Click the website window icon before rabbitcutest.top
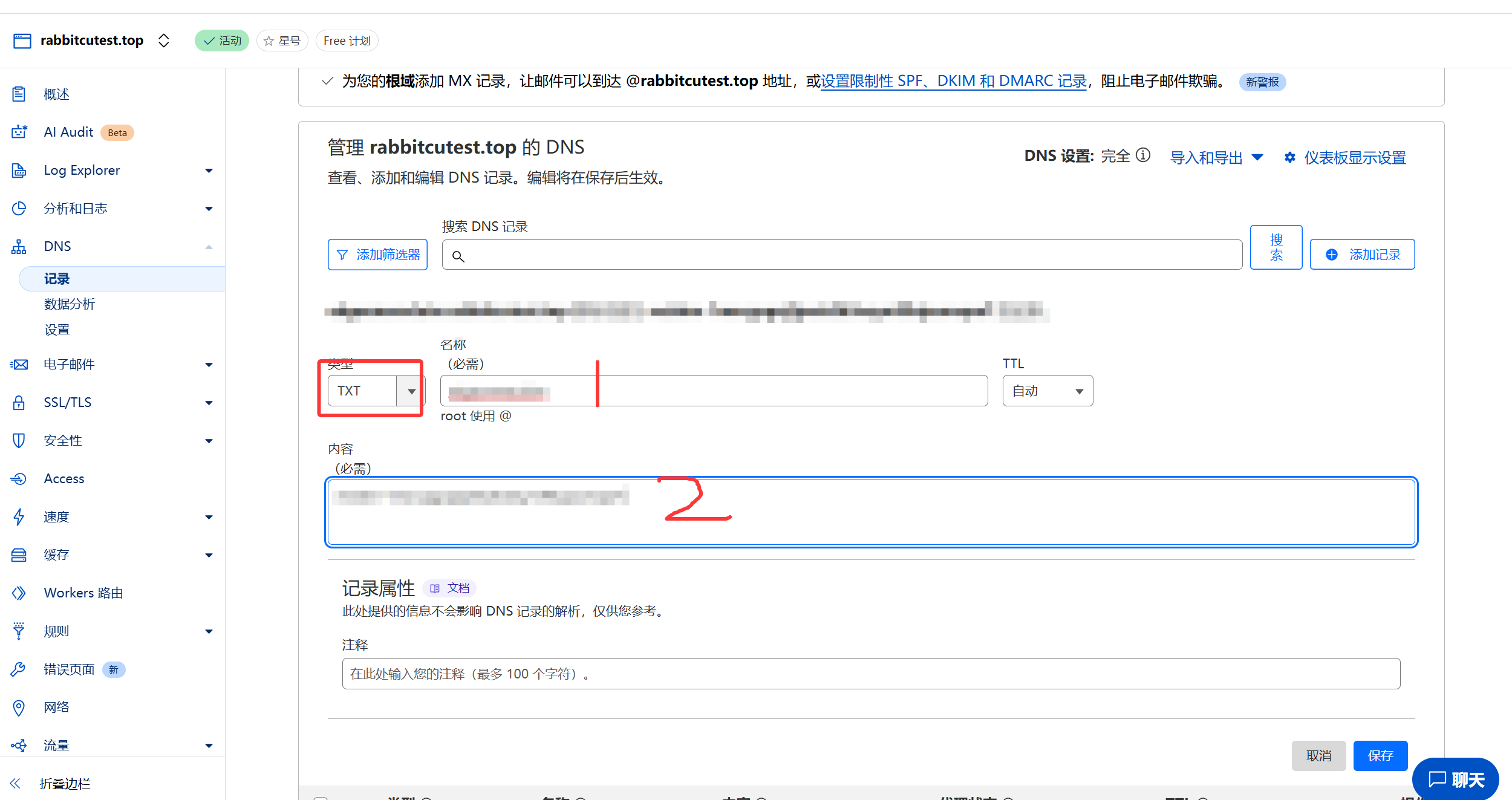Image resolution: width=1512 pixels, height=800 pixels. coord(22,41)
